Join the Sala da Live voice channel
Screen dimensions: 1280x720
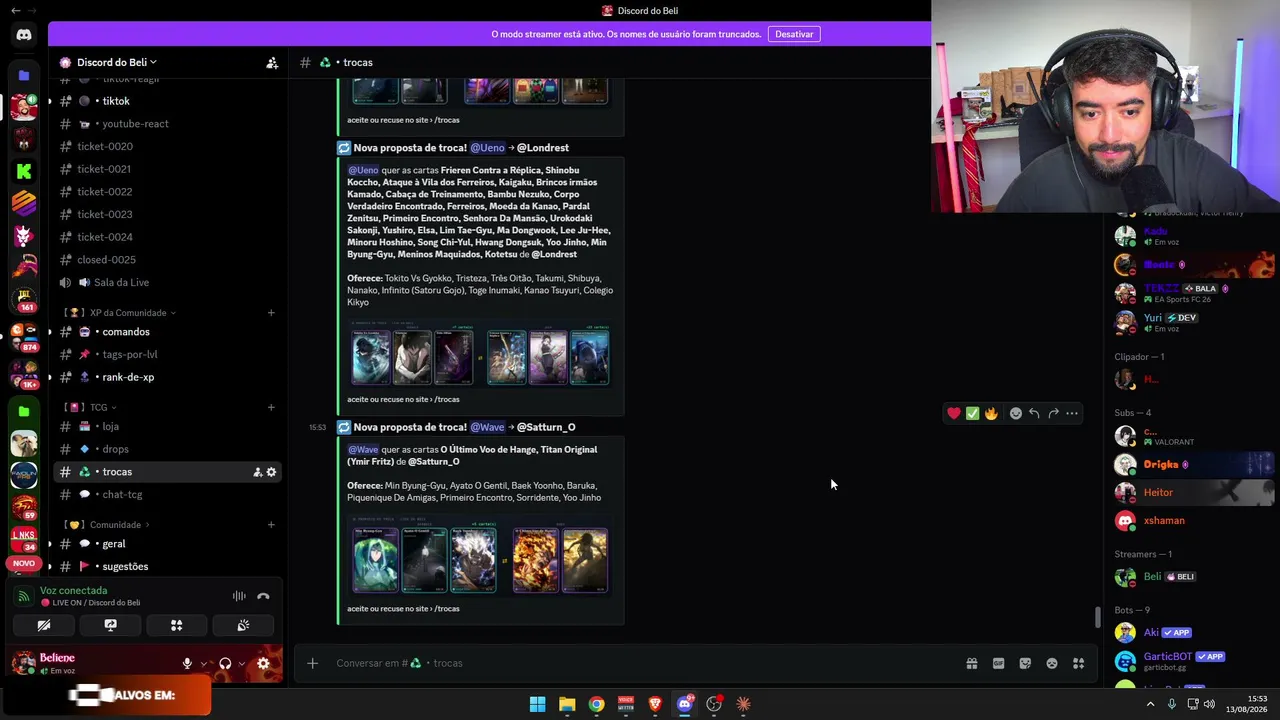[x=167, y=283]
